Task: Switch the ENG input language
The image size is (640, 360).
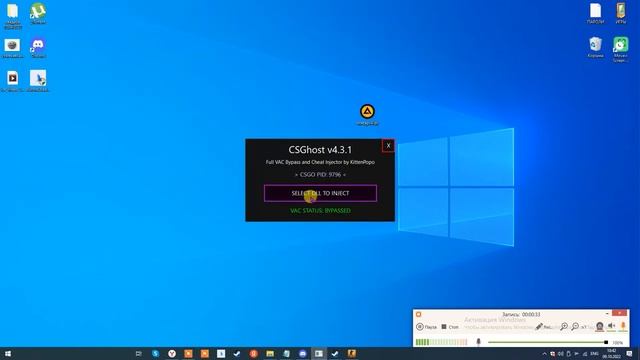Action: coord(594,353)
